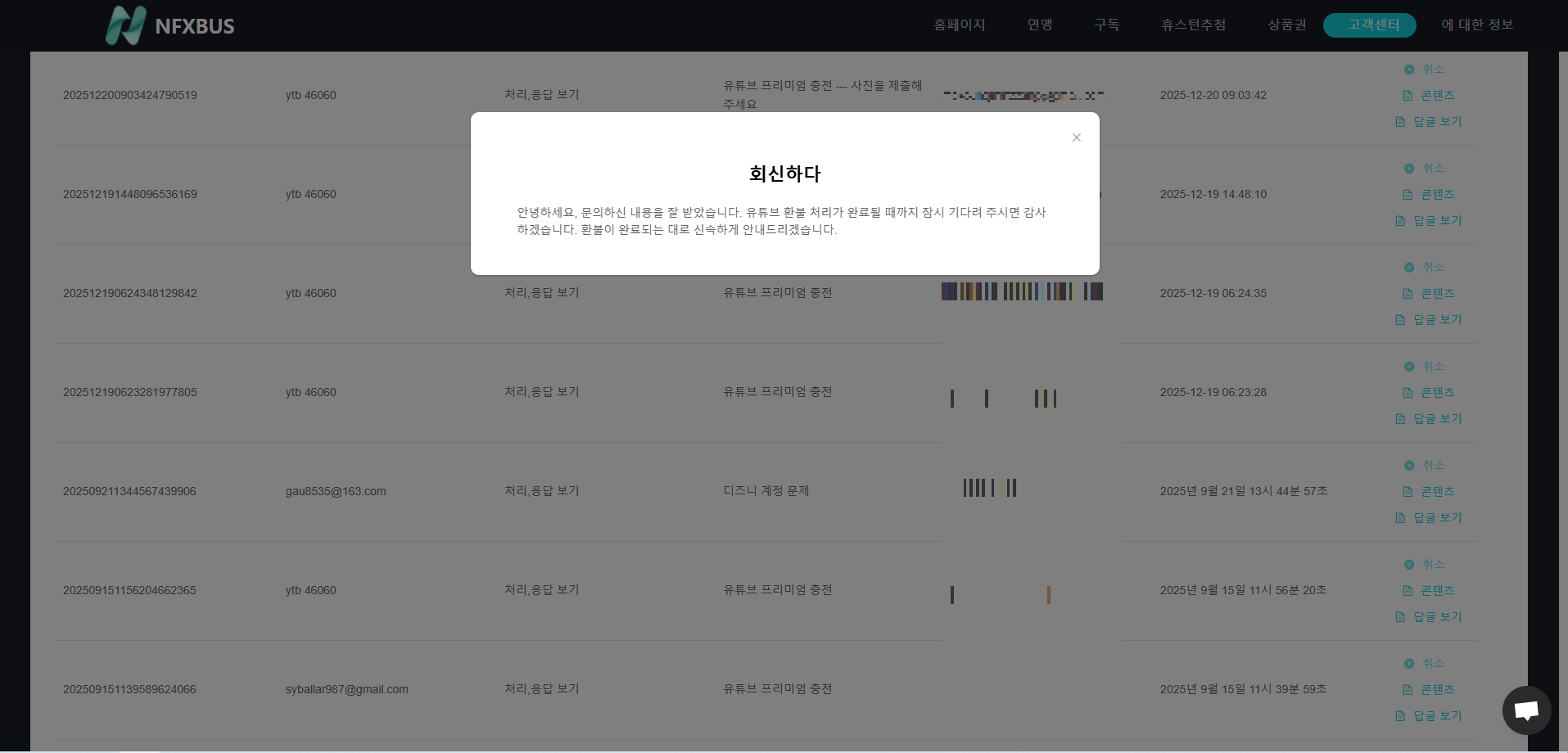Open the 휴스턴추첨 menu item
This screenshot has width=1568, height=753.
(1194, 25)
